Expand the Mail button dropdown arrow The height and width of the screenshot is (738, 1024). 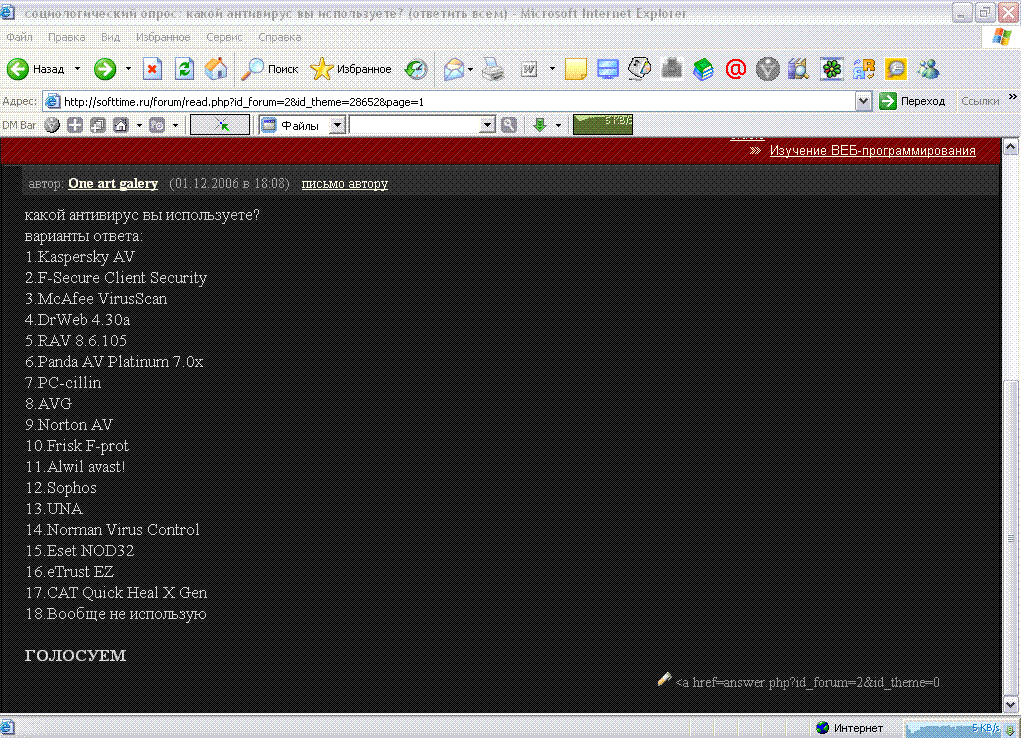[470, 69]
